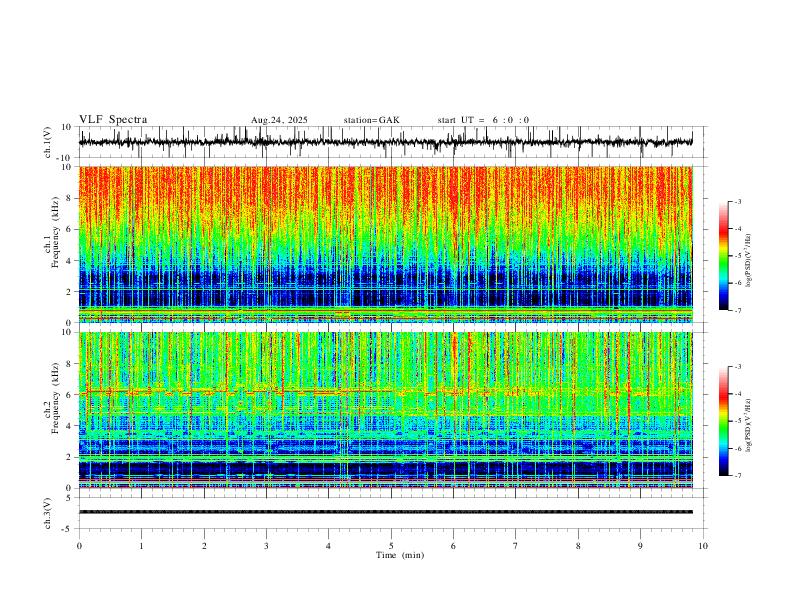This screenshot has width=792, height=612.
Task: Click the "ch.3(V)" axis label
Action: (48, 514)
